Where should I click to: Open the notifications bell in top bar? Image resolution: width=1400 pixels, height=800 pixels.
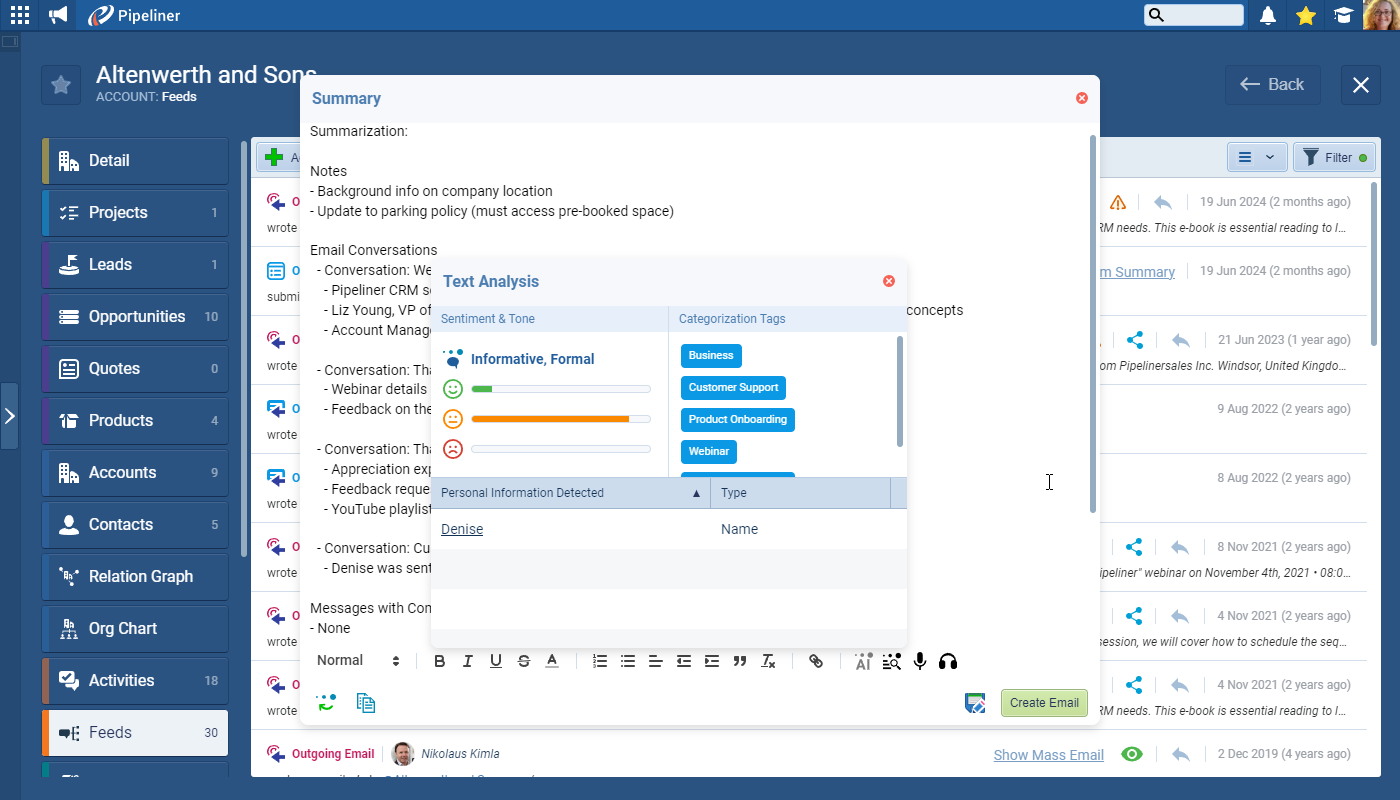(x=1268, y=15)
